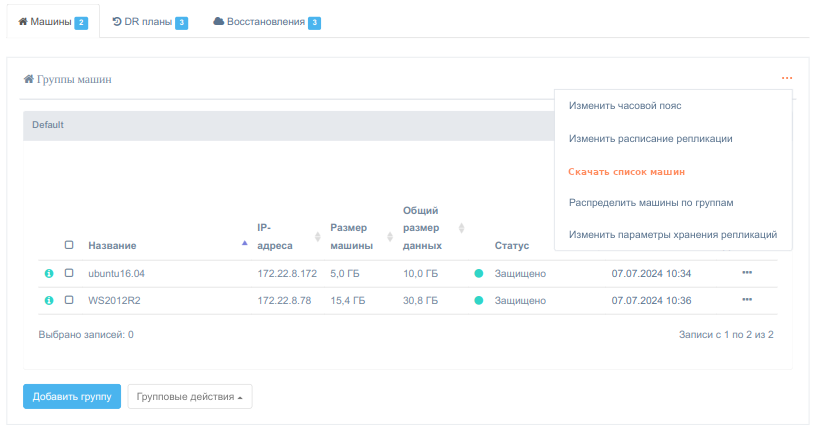Click the Защищено status for WS2012R2
The image size is (818, 434).
tap(520, 301)
